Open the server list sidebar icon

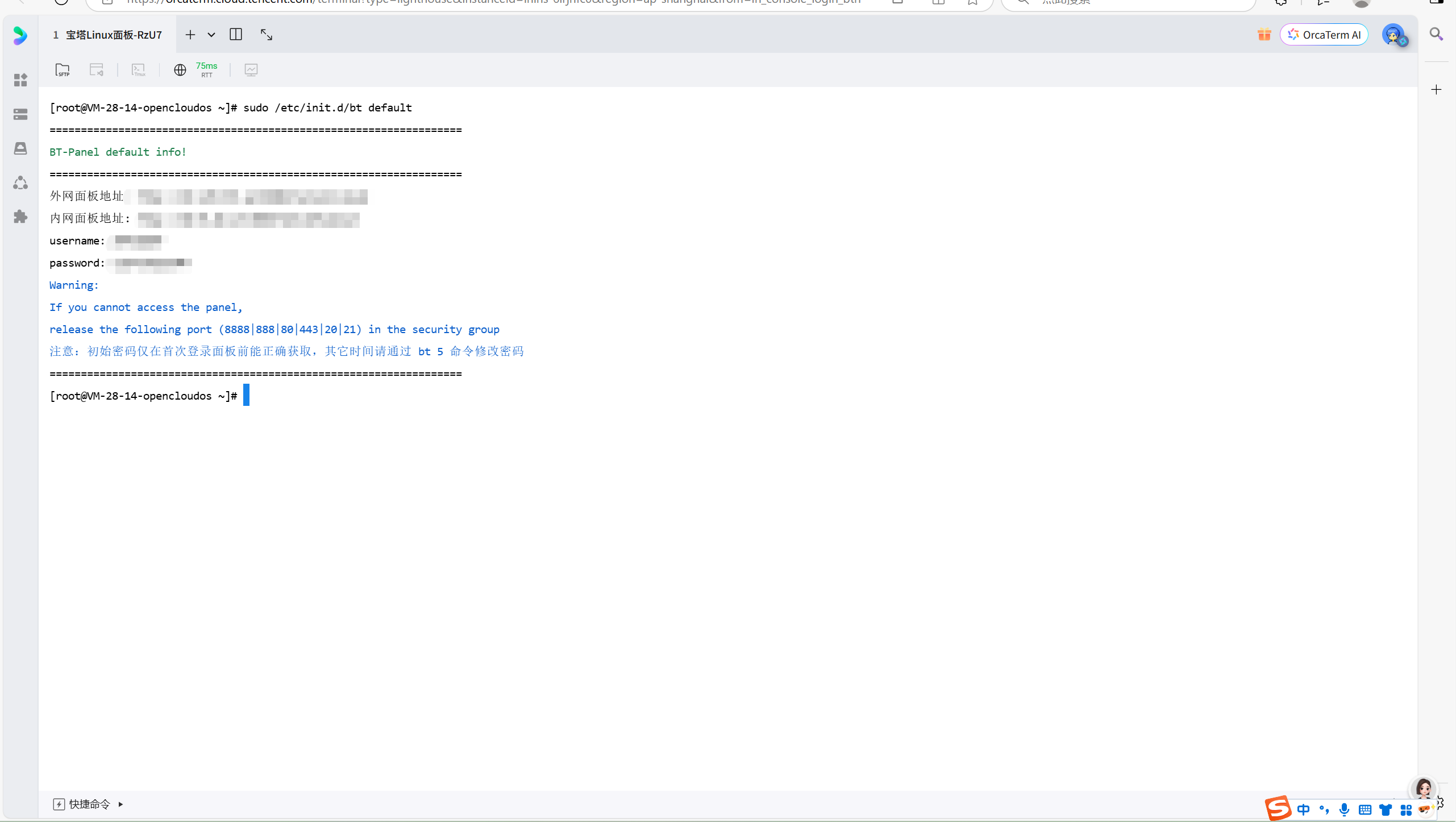20,114
